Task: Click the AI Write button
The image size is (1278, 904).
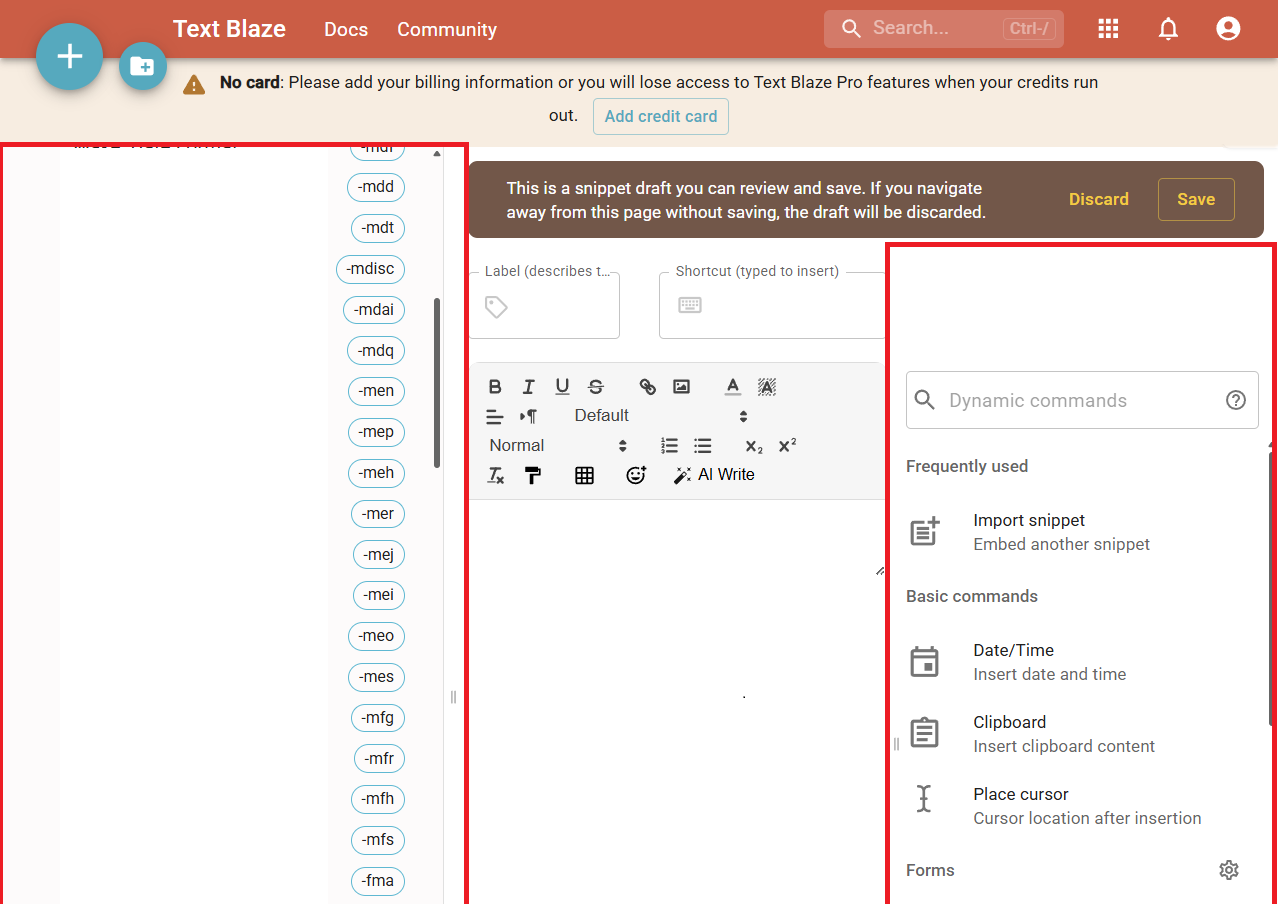Action: click(714, 475)
